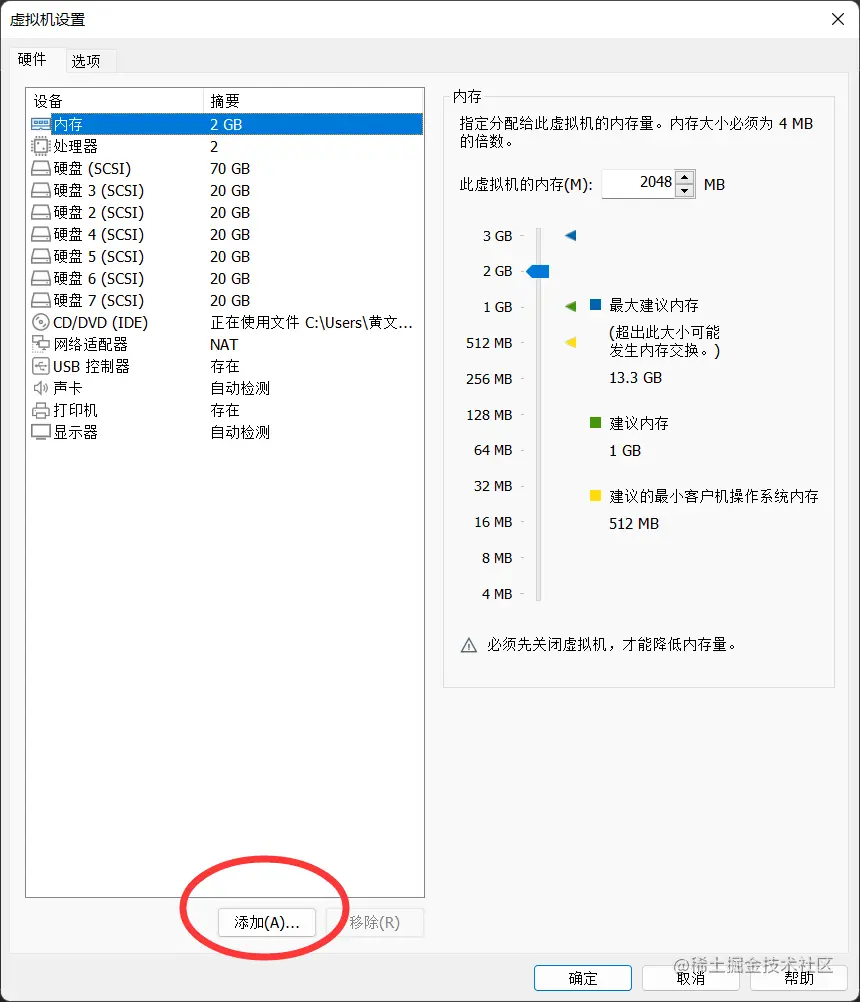The image size is (860, 1002).
Task: Click the memory value field showing 2048
Action: [638, 184]
